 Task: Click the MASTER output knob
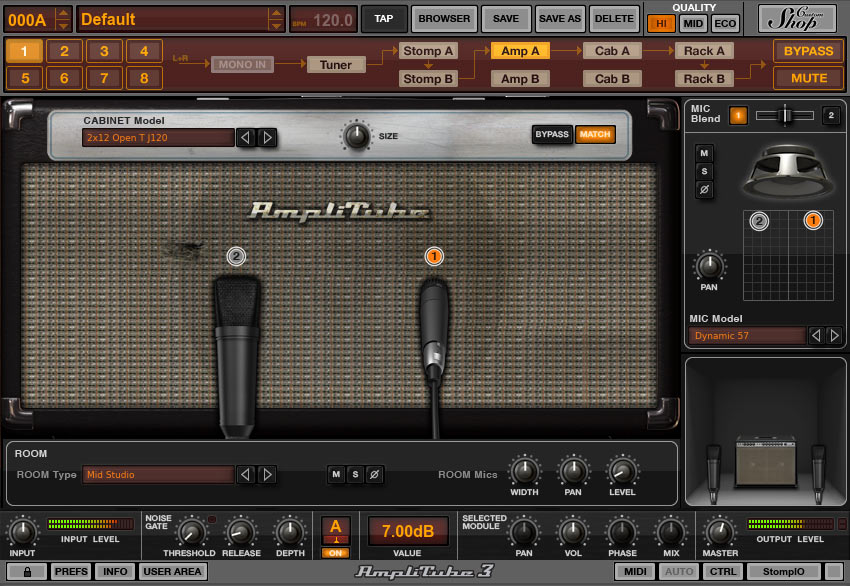tap(720, 532)
